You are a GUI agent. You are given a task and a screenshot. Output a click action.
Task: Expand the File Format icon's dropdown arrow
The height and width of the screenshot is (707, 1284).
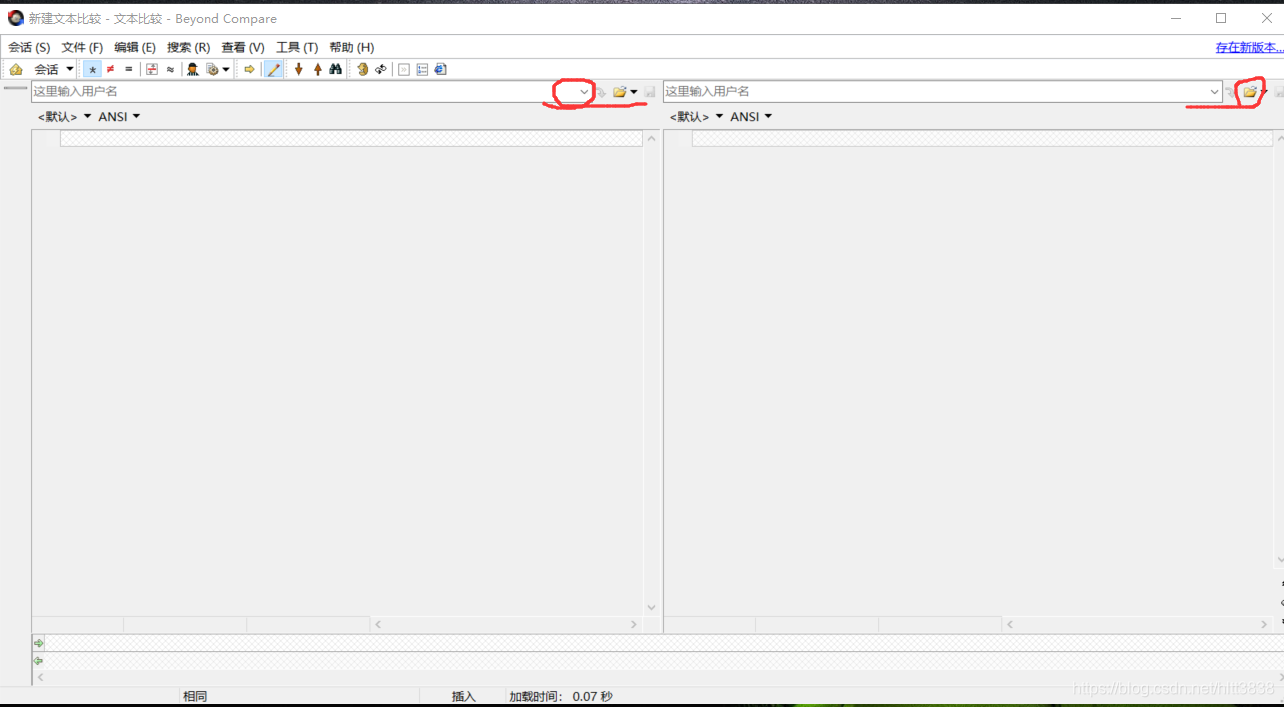226,69
